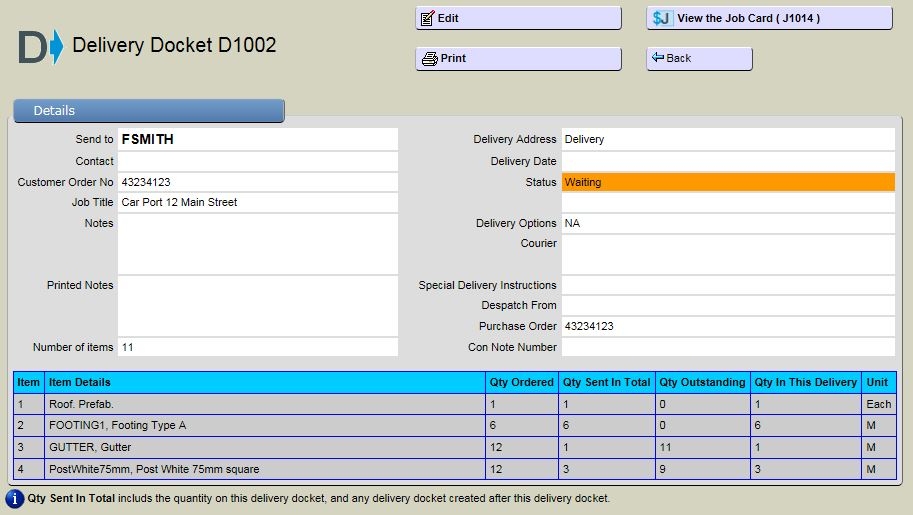Click the printer icon
Screen dimensions: 913x515
pyautogui.click(x=429, y=59)
